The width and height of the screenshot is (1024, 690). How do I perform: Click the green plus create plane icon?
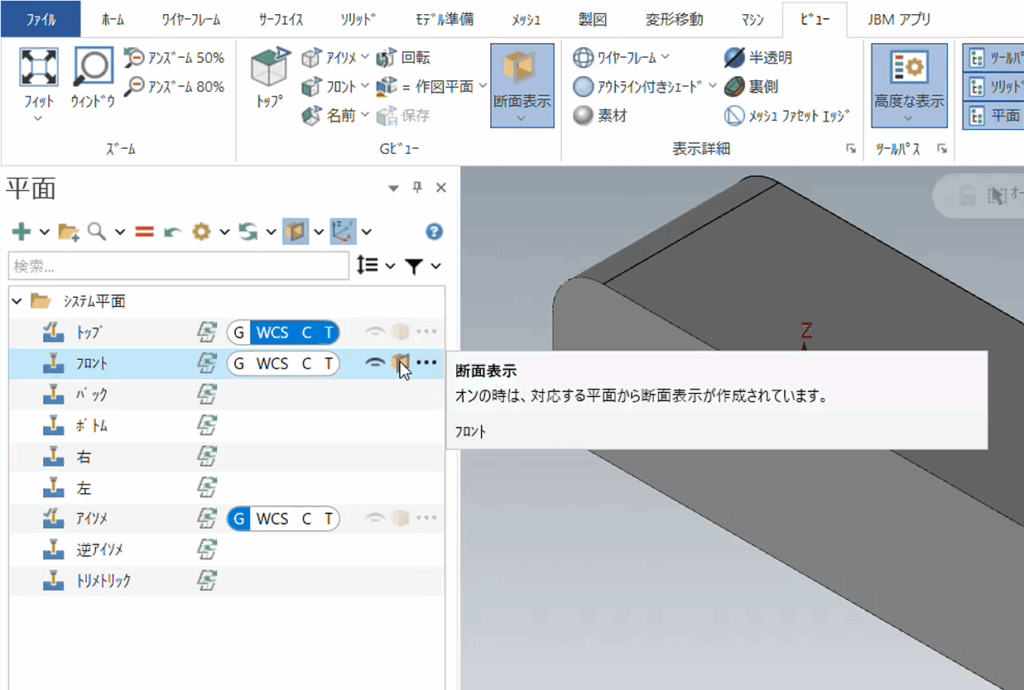point(21,232)
